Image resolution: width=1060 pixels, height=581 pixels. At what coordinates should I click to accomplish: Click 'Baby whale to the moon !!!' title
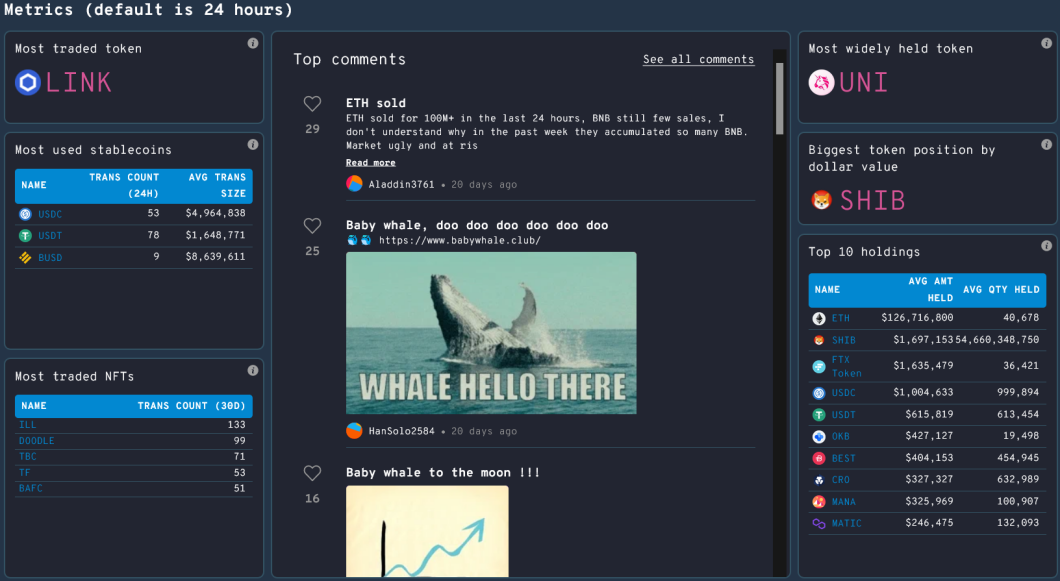tap(443, 472)
